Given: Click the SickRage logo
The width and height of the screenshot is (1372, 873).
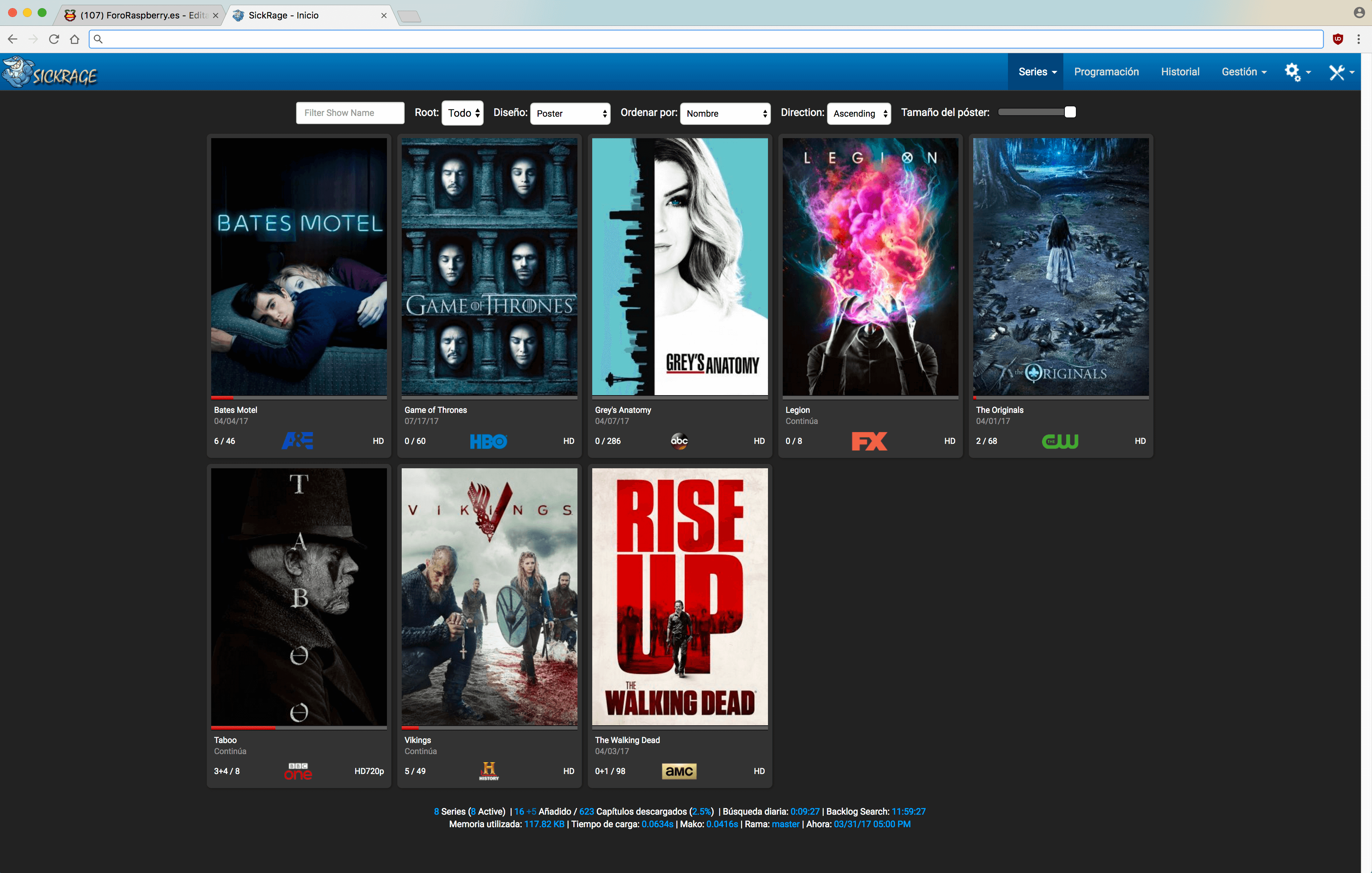Looking at the screenshot, I should click(x=50, y=72).
